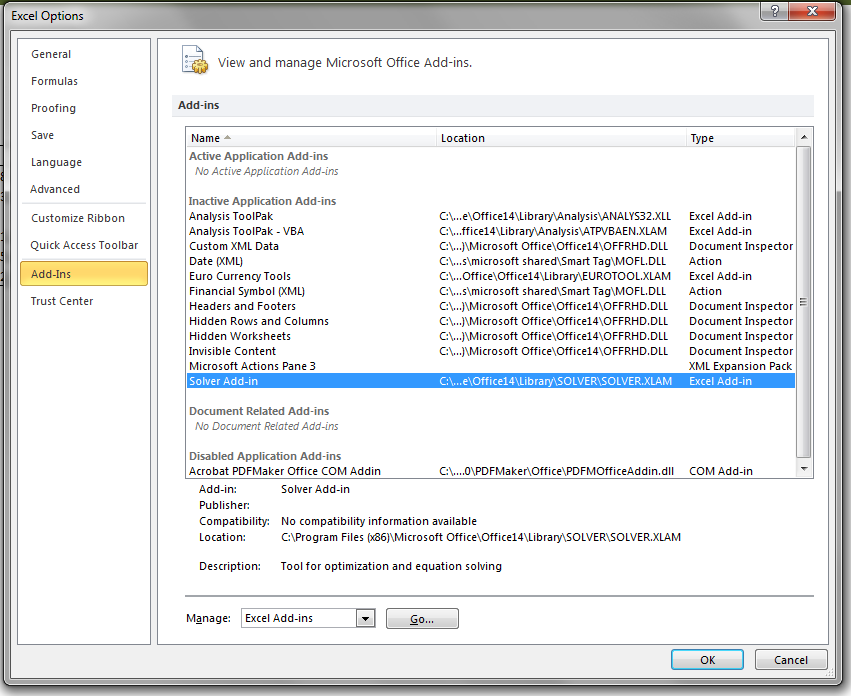Select Acrobat PDFMaker Office COM Addin
The image size is (851, 696).
tap(285, 471)
